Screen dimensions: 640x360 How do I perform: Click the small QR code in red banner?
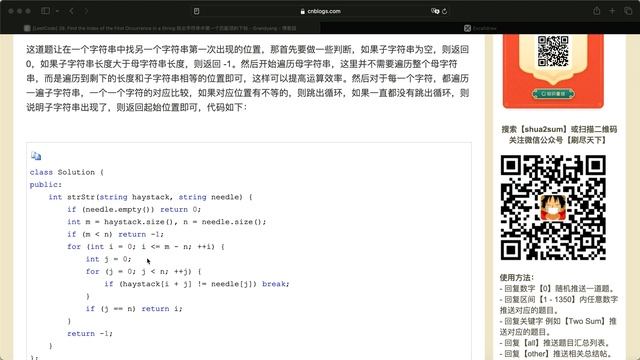point(553,51)
